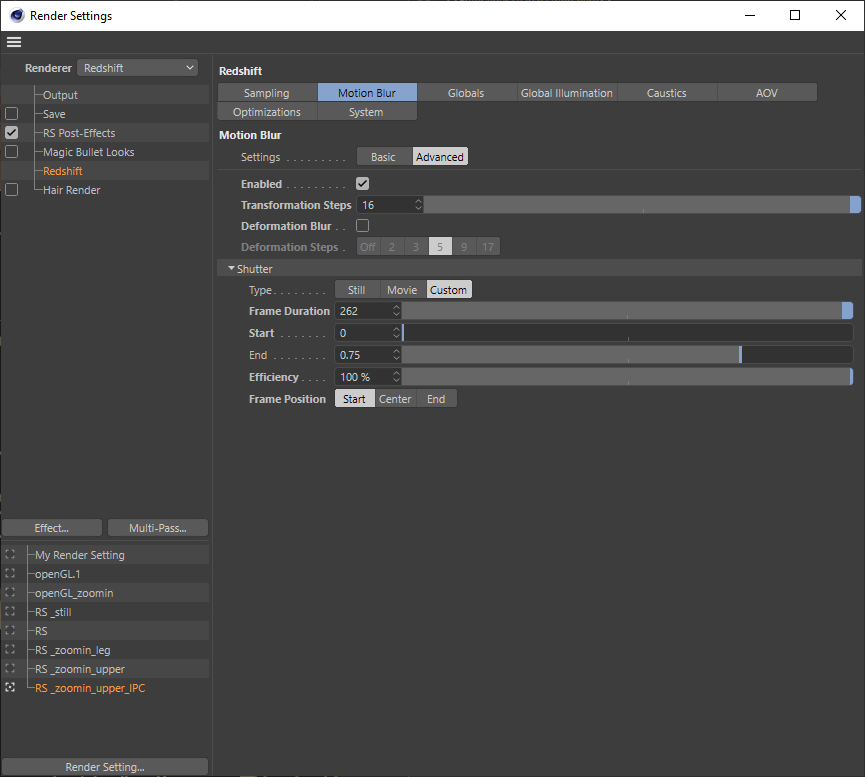Disable the motion blur Enabled checkbox
Viewport: 865px width, 777px height.
pyautogui.click(x=362, y=184)
